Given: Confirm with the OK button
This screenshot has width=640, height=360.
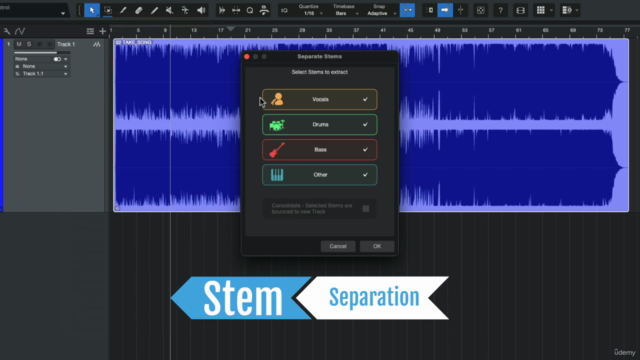Looking at the screenshot, I should (377, 246).
